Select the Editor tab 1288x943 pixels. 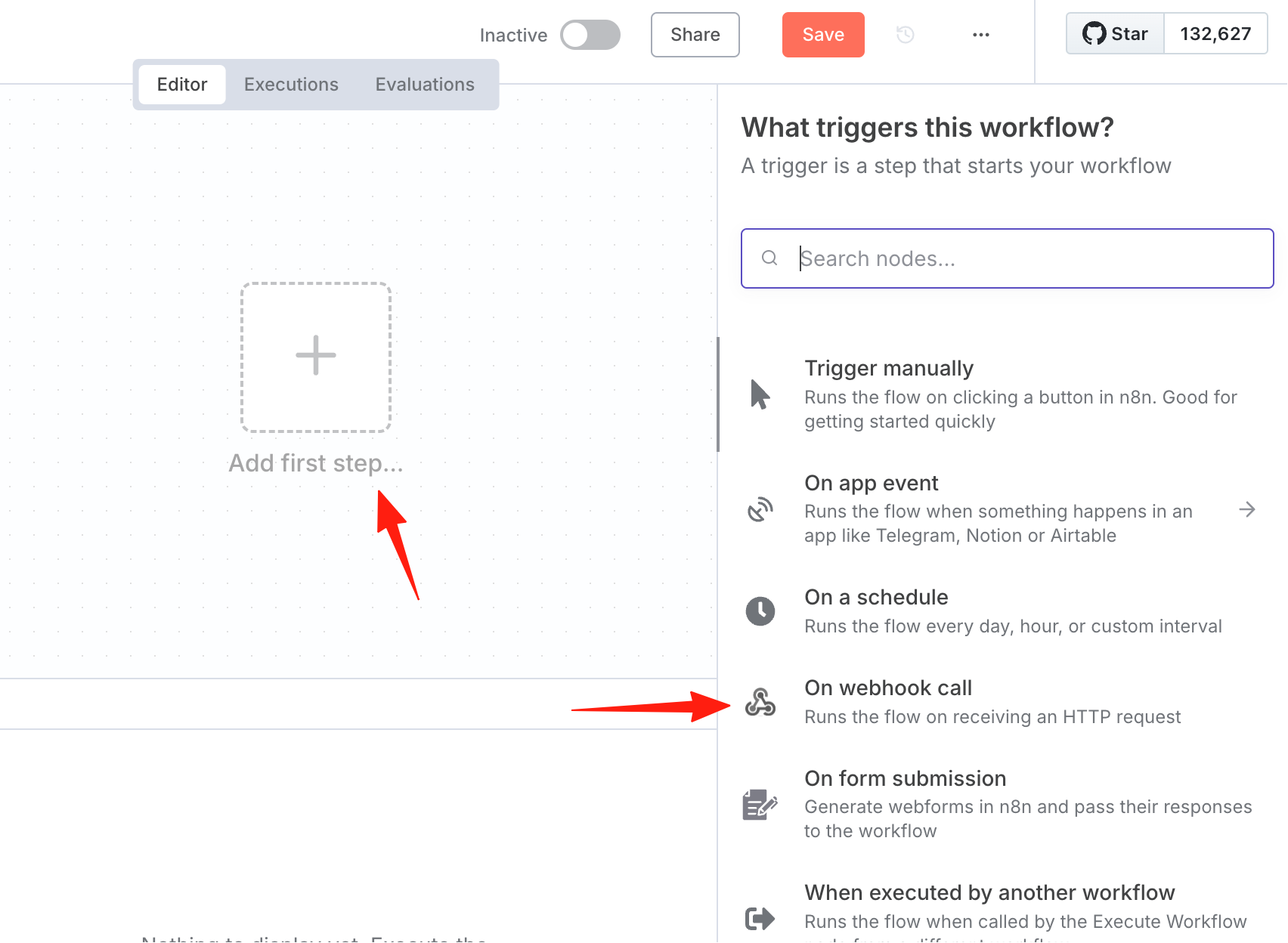coord(182,85)
